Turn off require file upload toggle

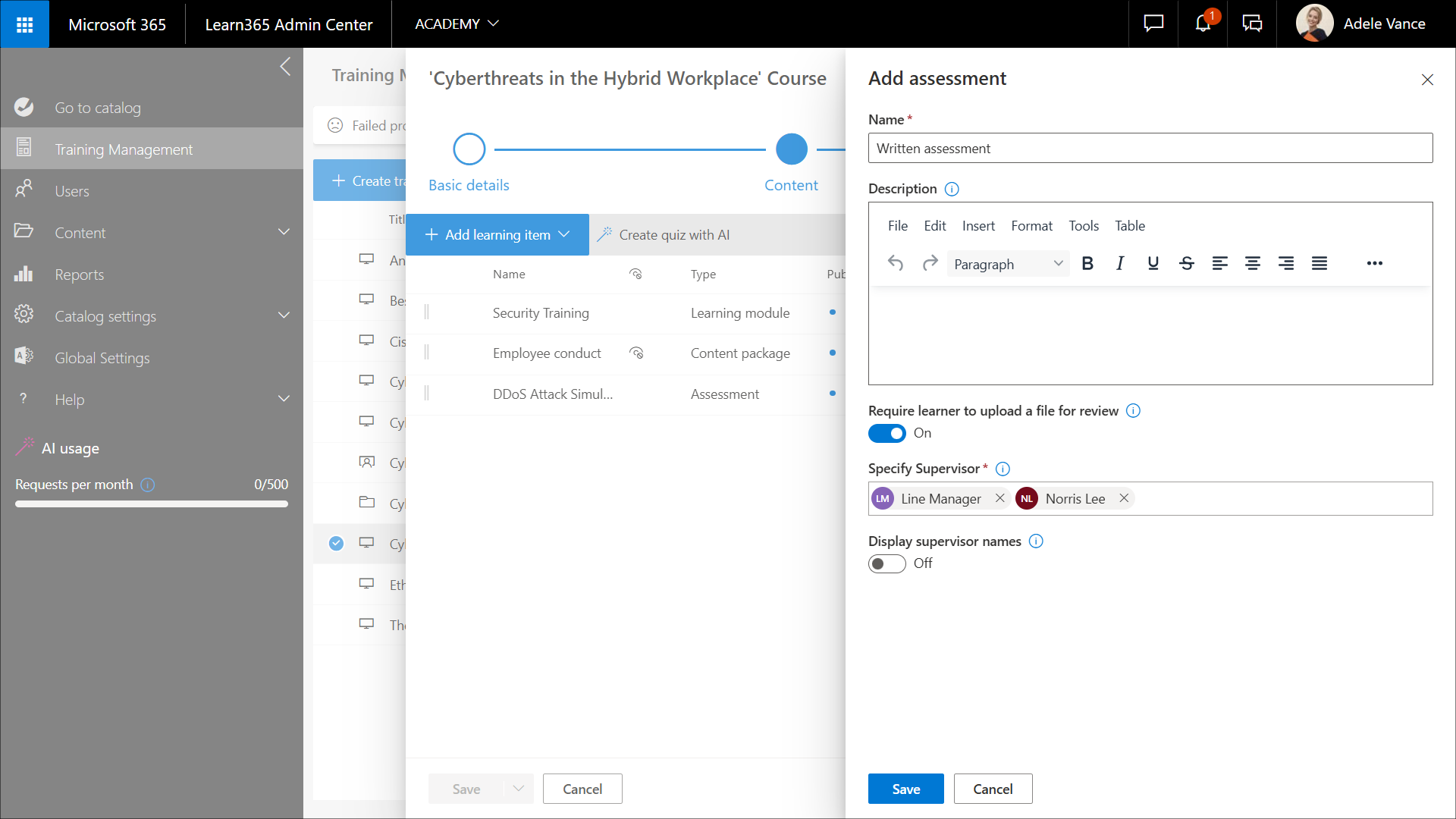point(886,433)
